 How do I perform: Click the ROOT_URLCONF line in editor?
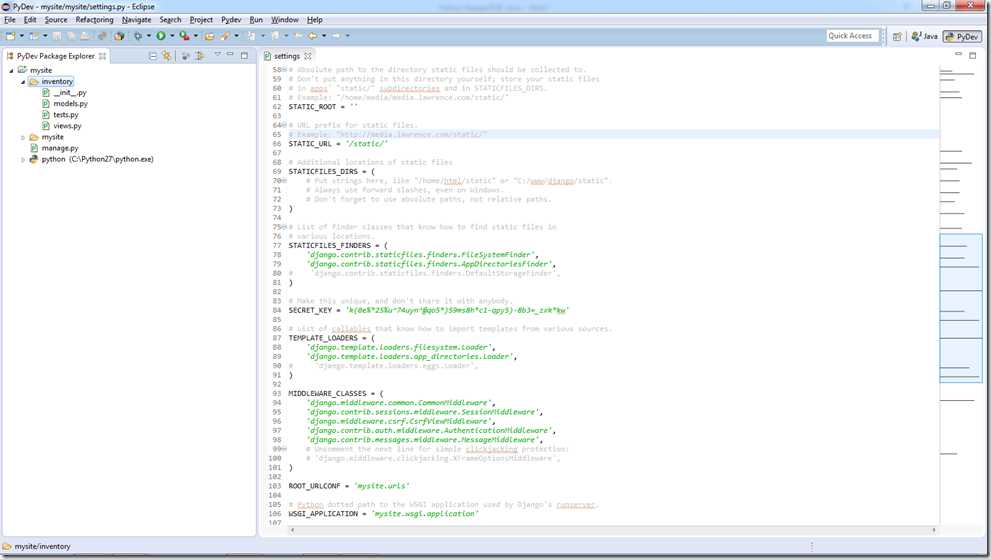pyautogui.click(x=349, y=486)
